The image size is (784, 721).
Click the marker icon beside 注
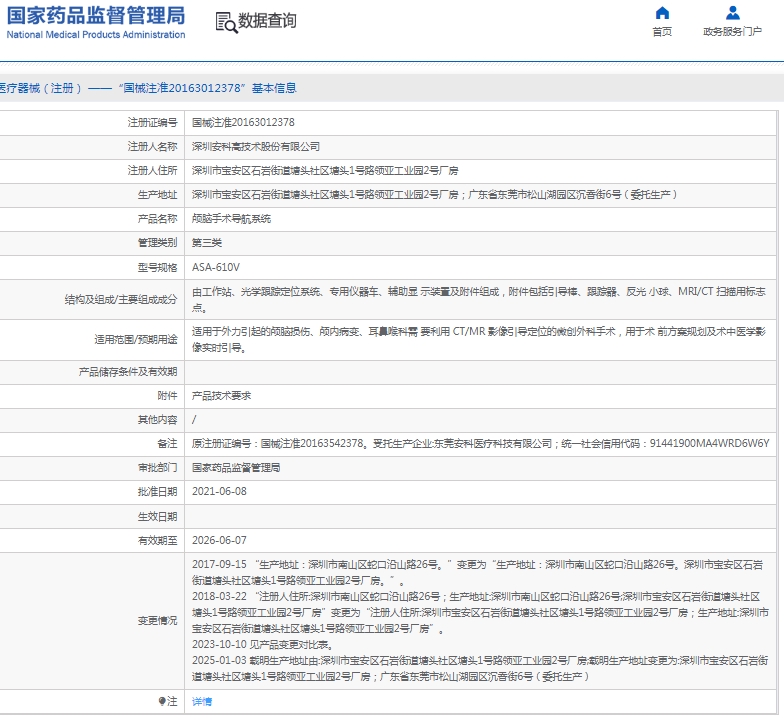tap(162, 702)
